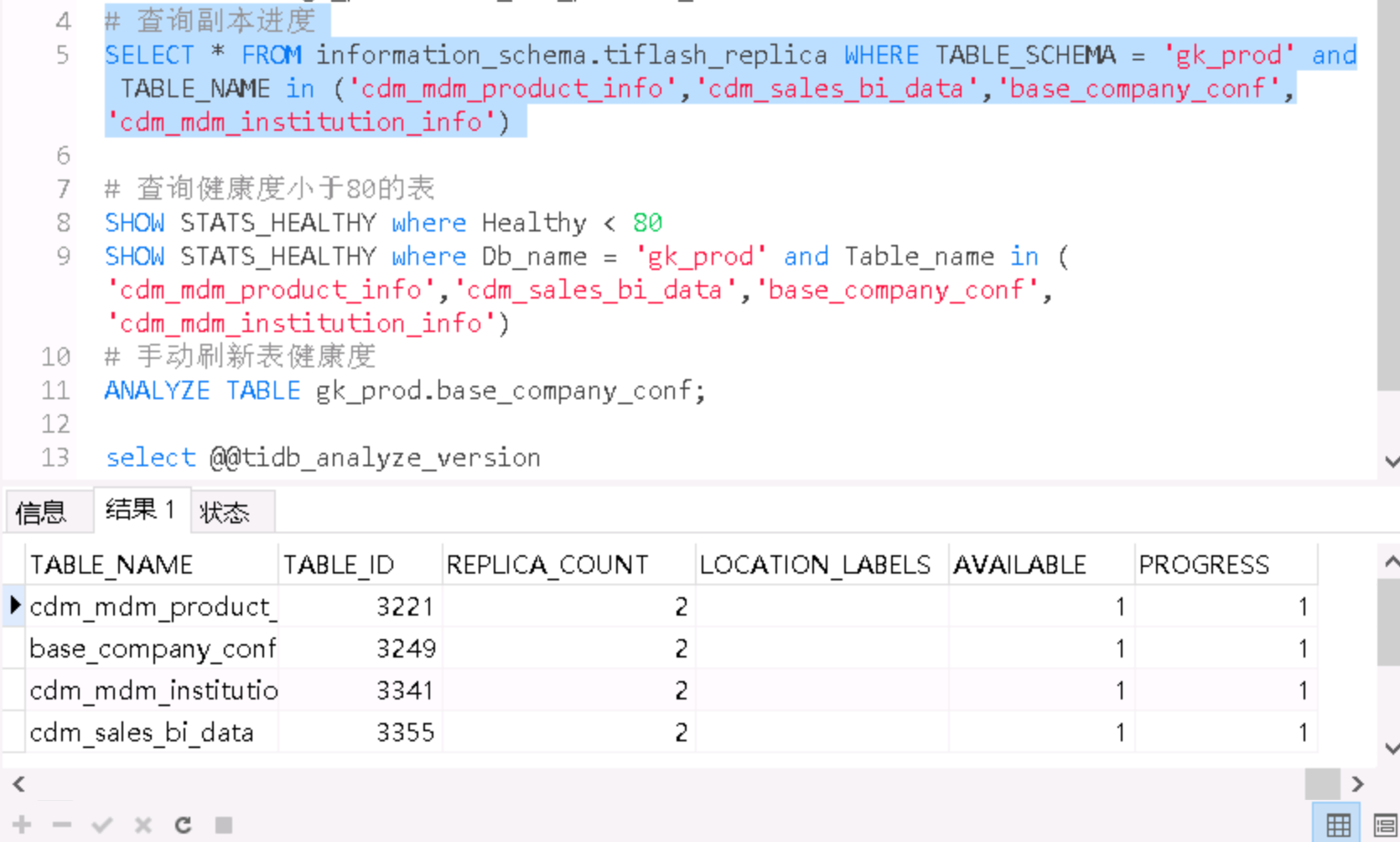Refresh the result set

tap(183, 825)
